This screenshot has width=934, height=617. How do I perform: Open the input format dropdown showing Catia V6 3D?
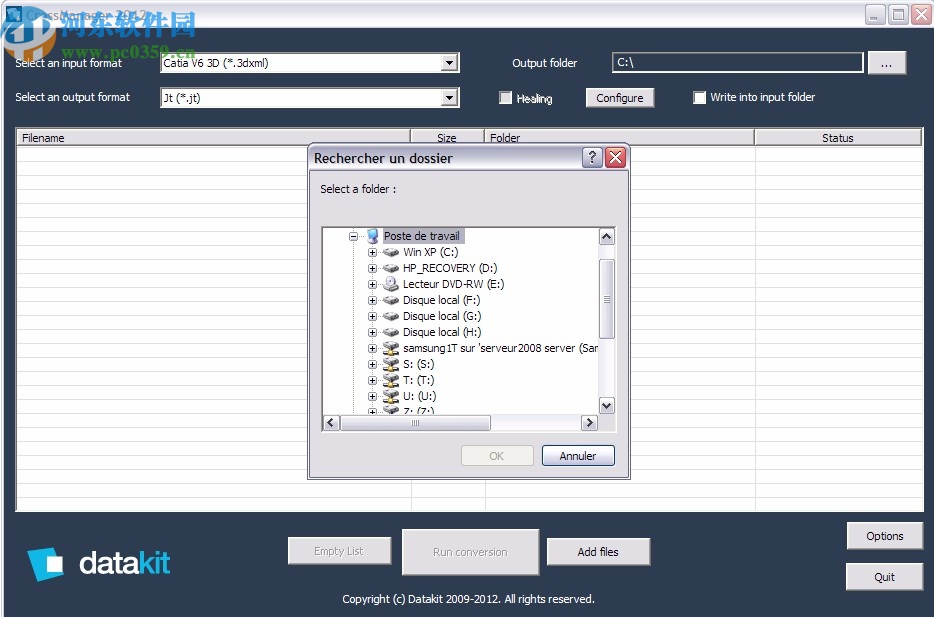point(450,62)
